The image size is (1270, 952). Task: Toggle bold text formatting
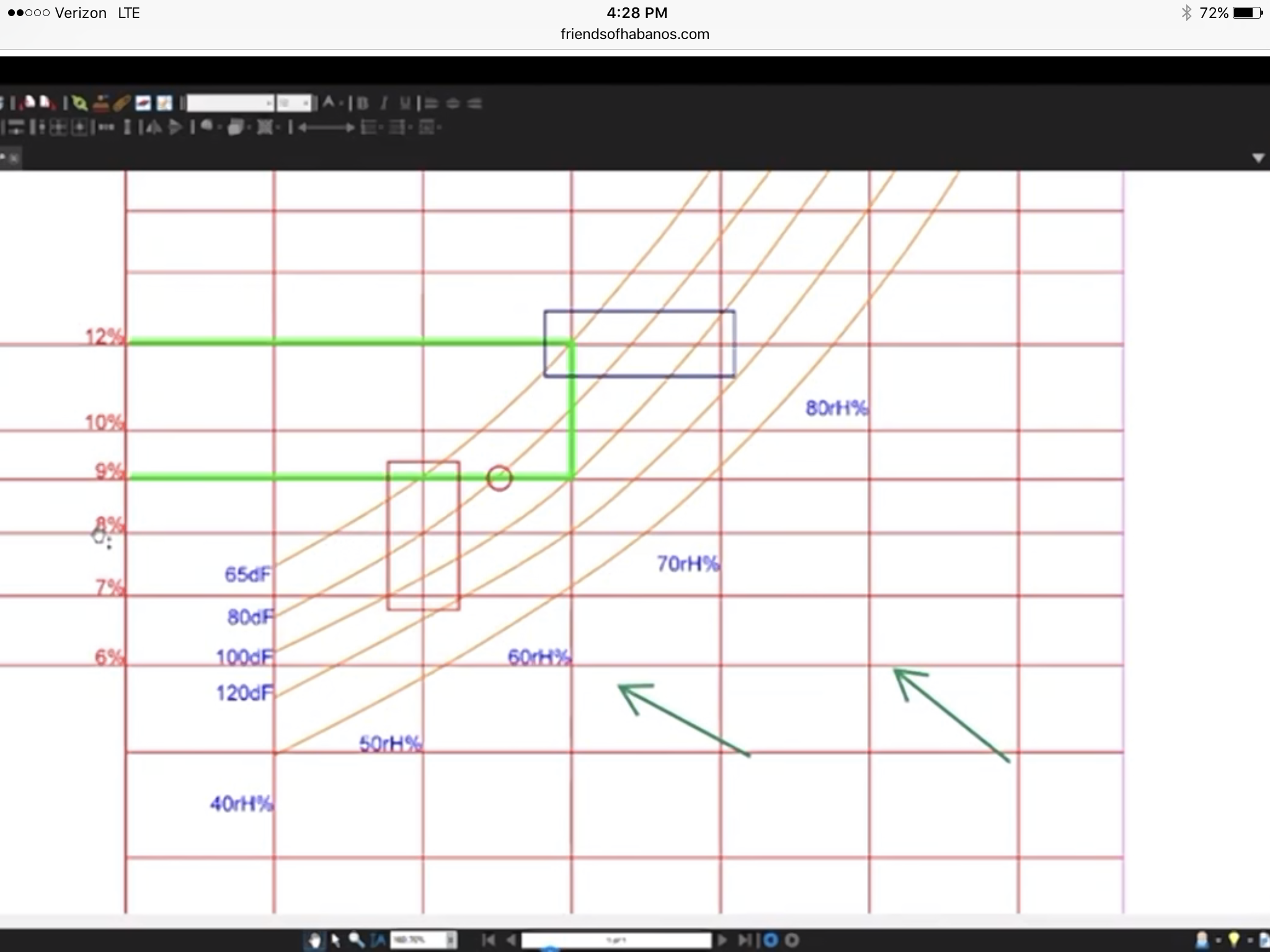pos(363,103)
